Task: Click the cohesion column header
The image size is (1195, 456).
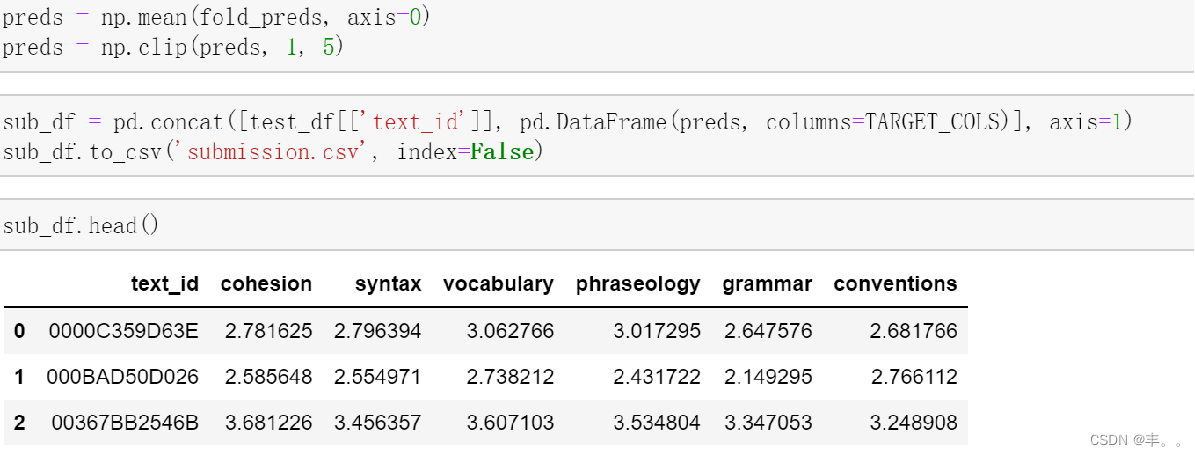Action: pos(266,284)
